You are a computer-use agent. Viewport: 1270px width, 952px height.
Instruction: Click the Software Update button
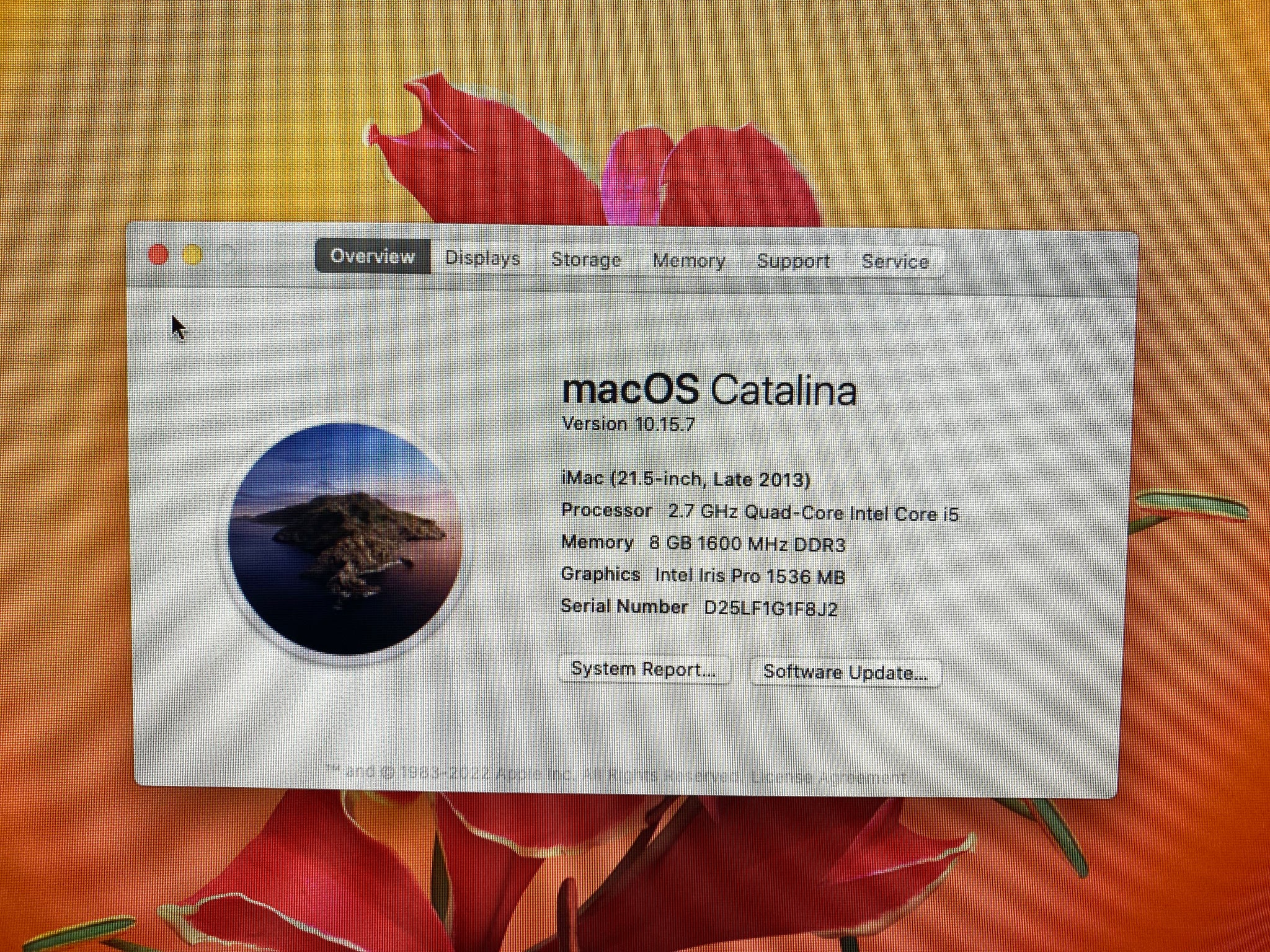[845, 672]
